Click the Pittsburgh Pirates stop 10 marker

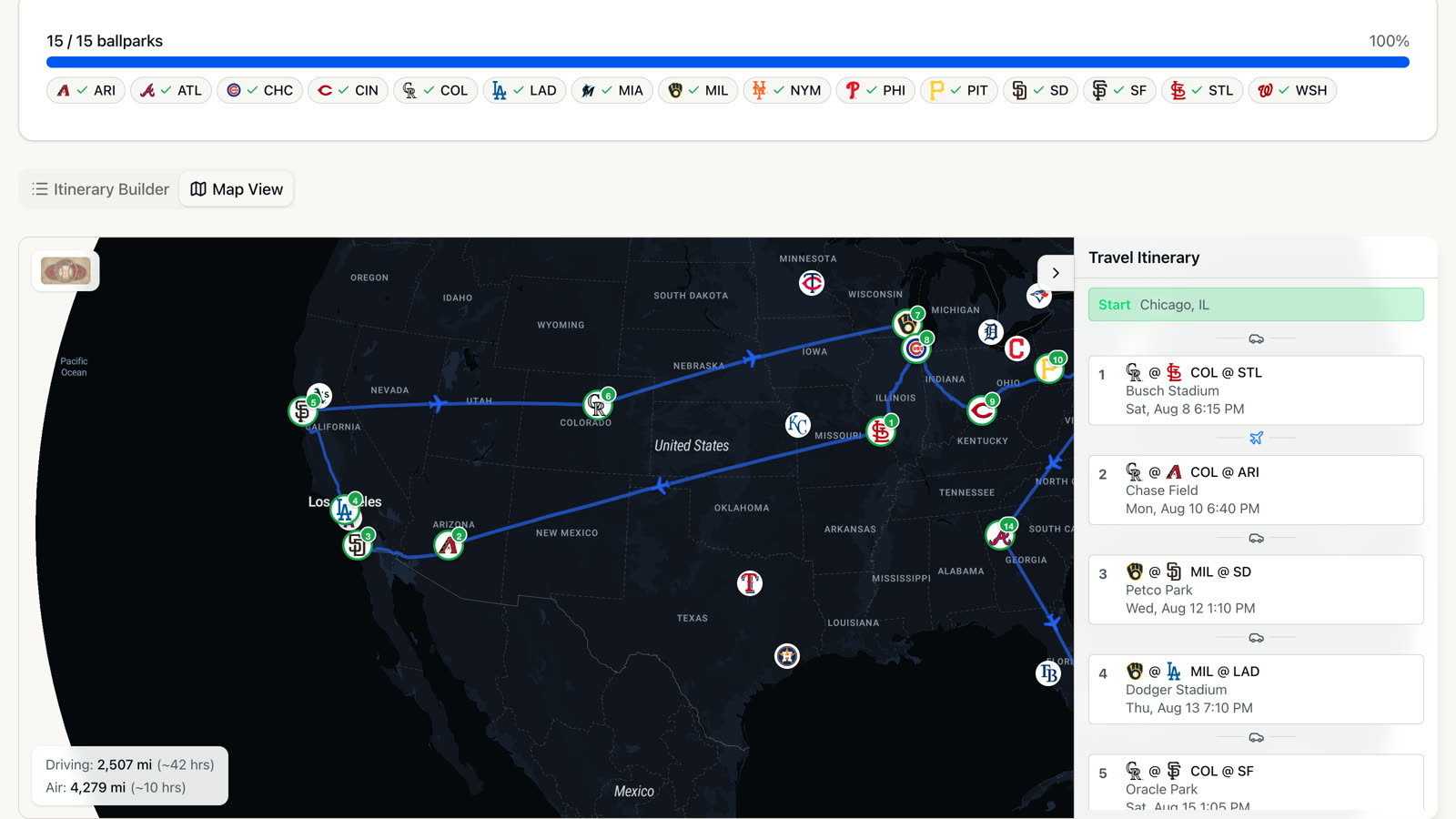click(1049, 369)
